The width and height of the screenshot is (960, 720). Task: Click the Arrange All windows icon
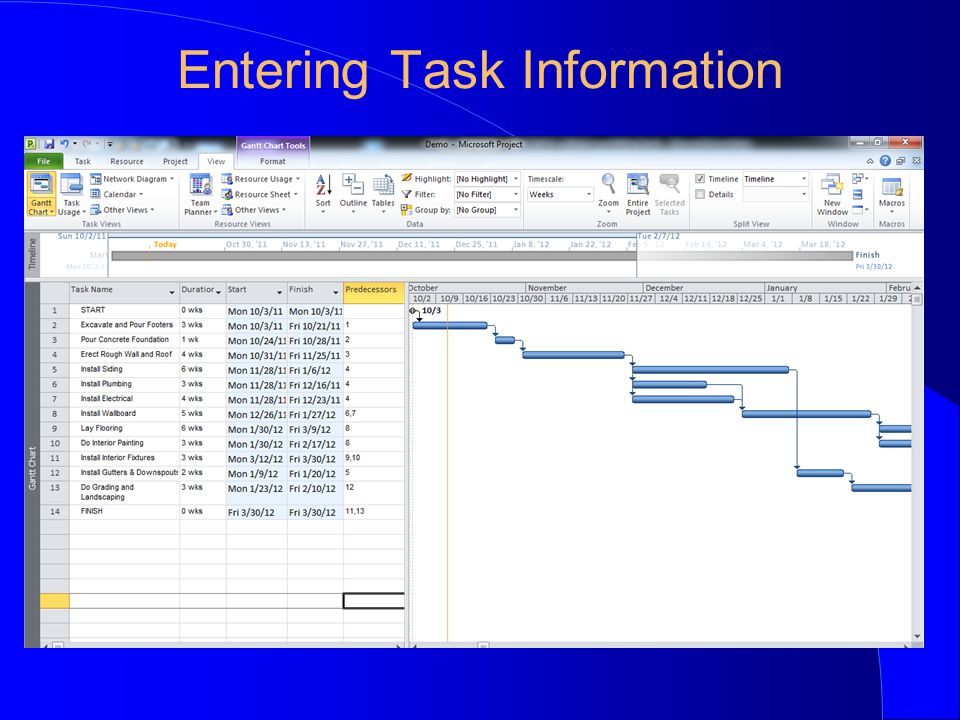pyautogui.click(x=858, y=194)
